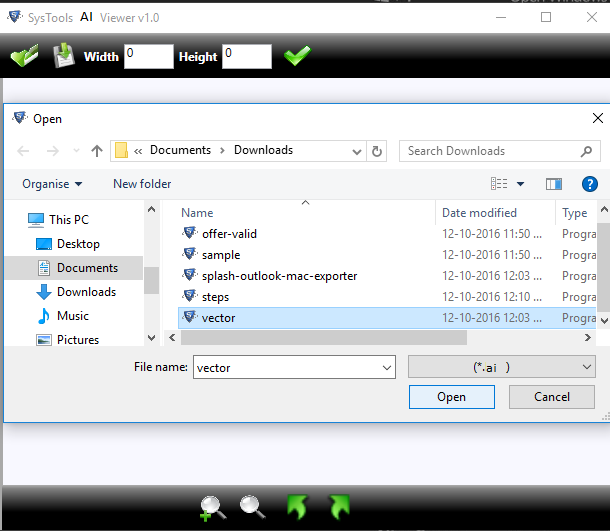Open the (*.ai) file type dropdown
This screenshot has width=610, height=531.
[x=501, y=367]
